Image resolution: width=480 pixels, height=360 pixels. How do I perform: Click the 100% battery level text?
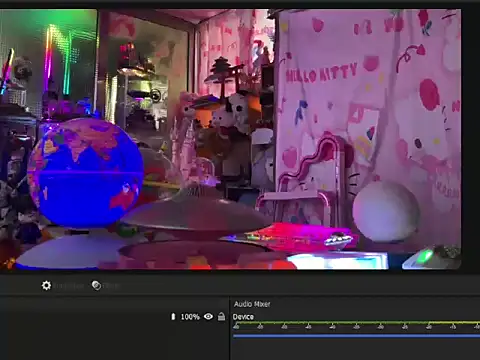click(190, 317)
